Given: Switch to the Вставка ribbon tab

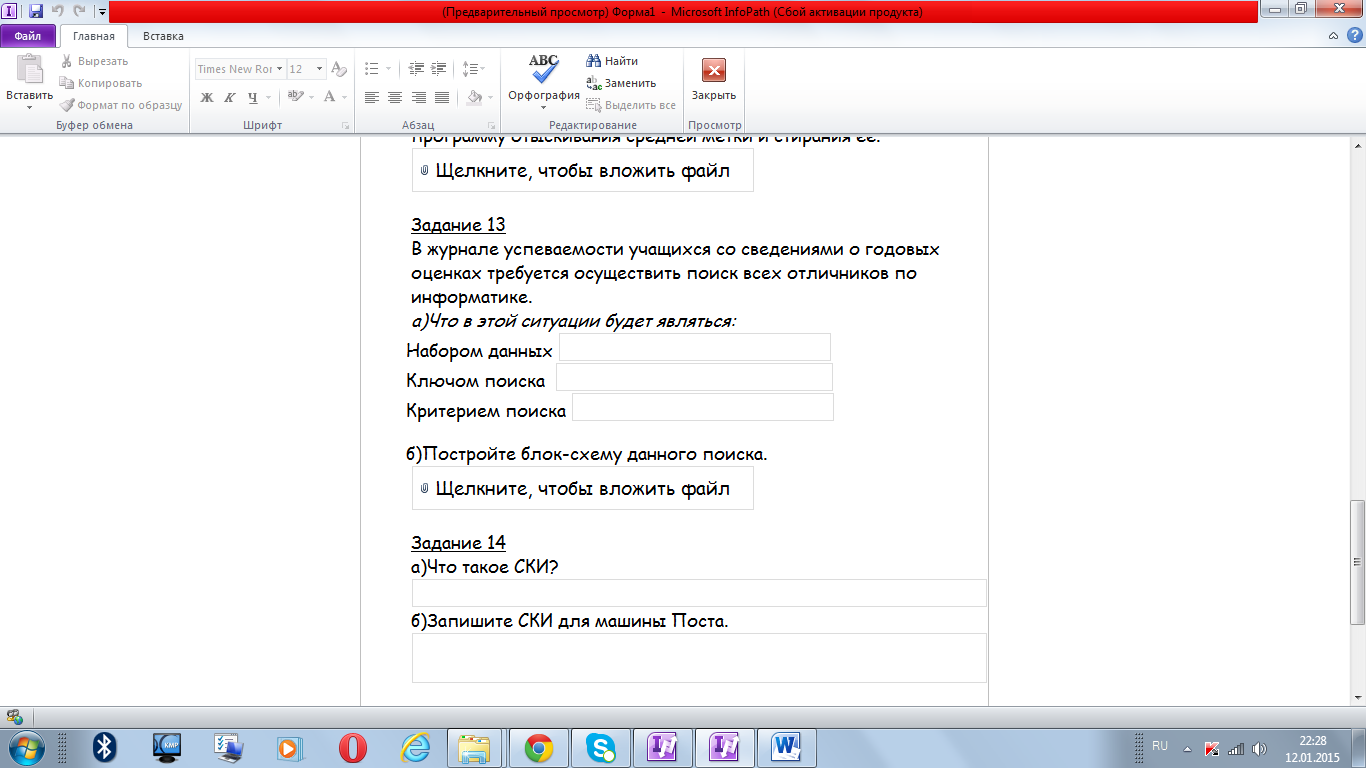Looking at the screenshot, I should point(163,36).
